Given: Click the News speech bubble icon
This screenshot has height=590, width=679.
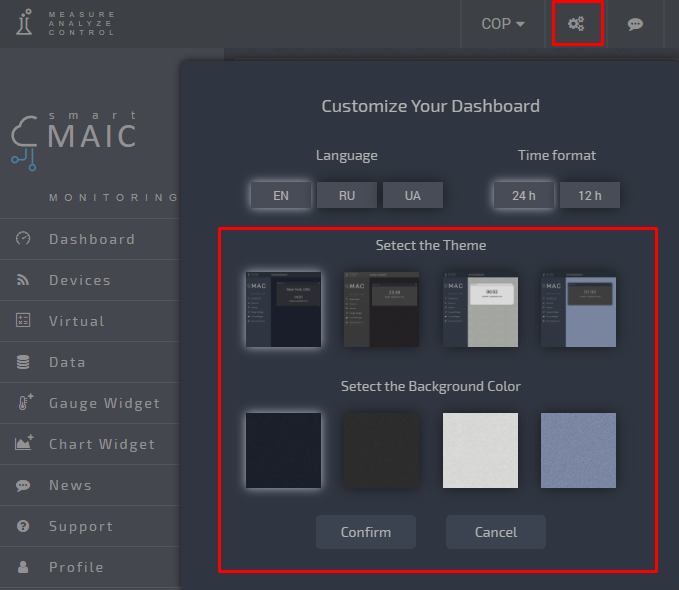Looking at the screenshot, I should (x=23, y=485).
